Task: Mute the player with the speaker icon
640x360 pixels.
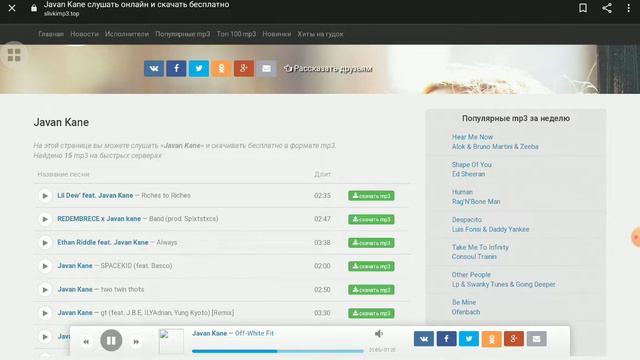Action: click(x=379, y=334)
